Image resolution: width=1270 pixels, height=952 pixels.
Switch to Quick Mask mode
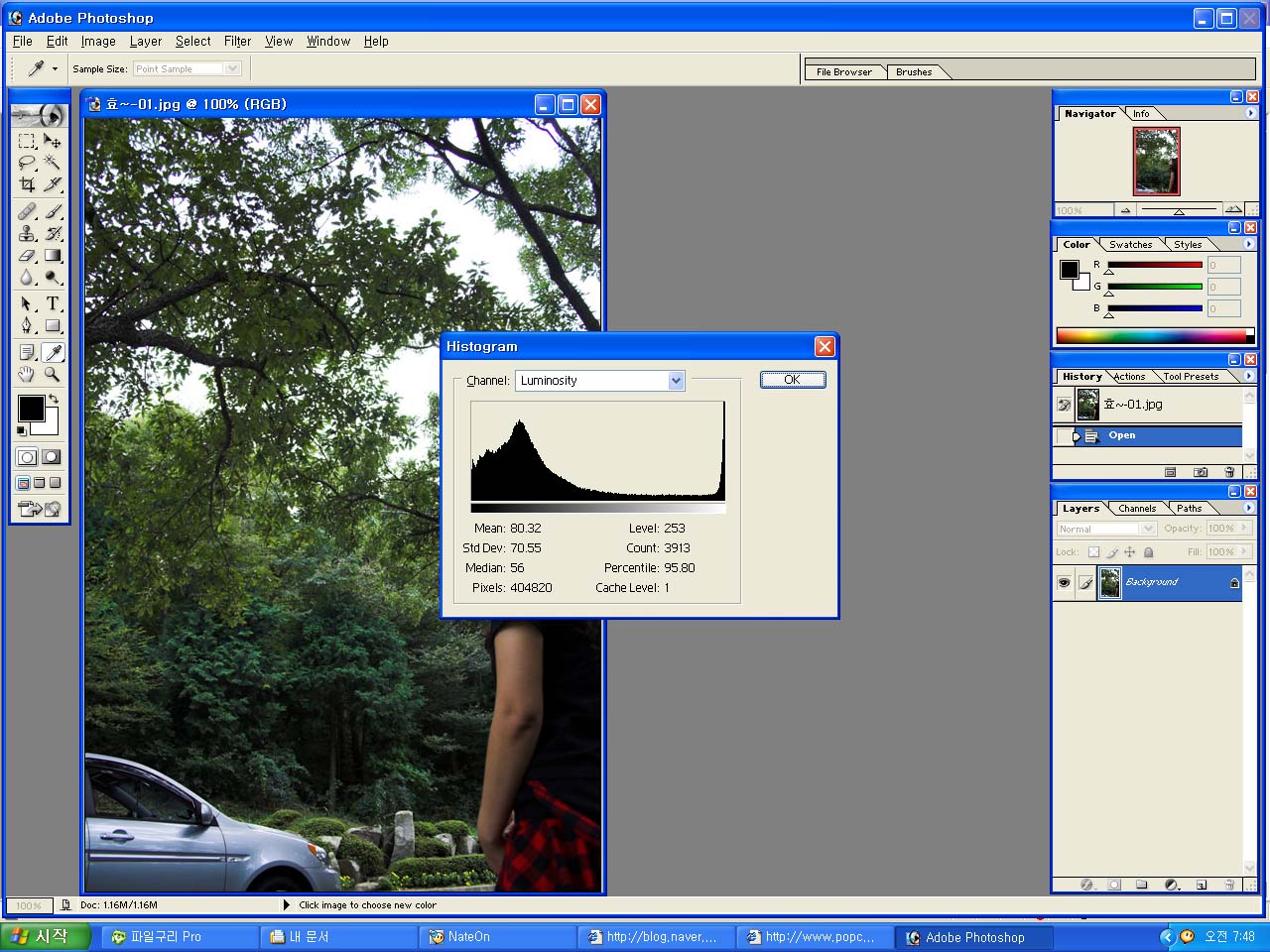52,457
